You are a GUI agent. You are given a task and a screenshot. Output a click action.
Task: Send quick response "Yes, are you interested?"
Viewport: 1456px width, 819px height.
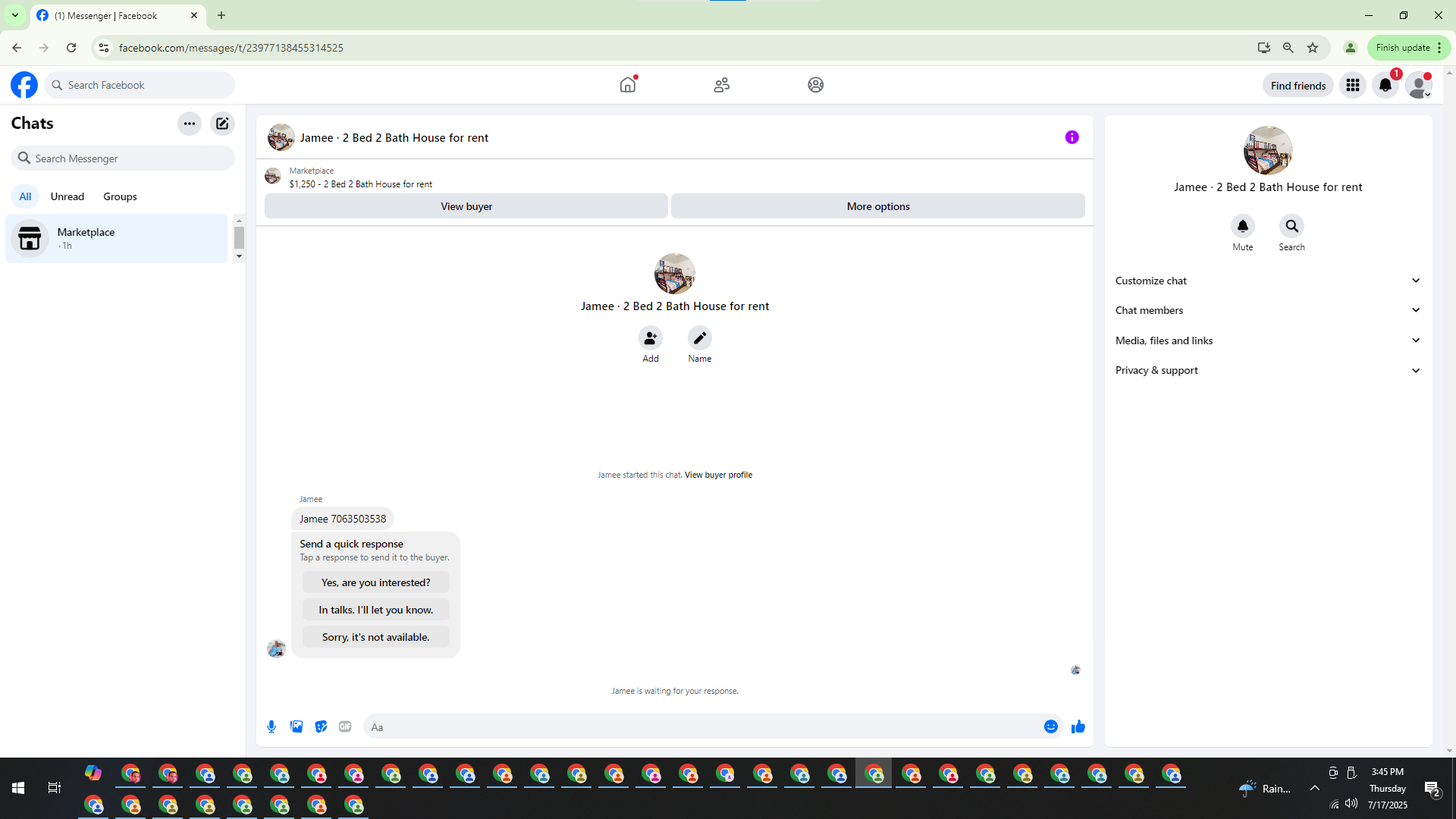(375, 582)
